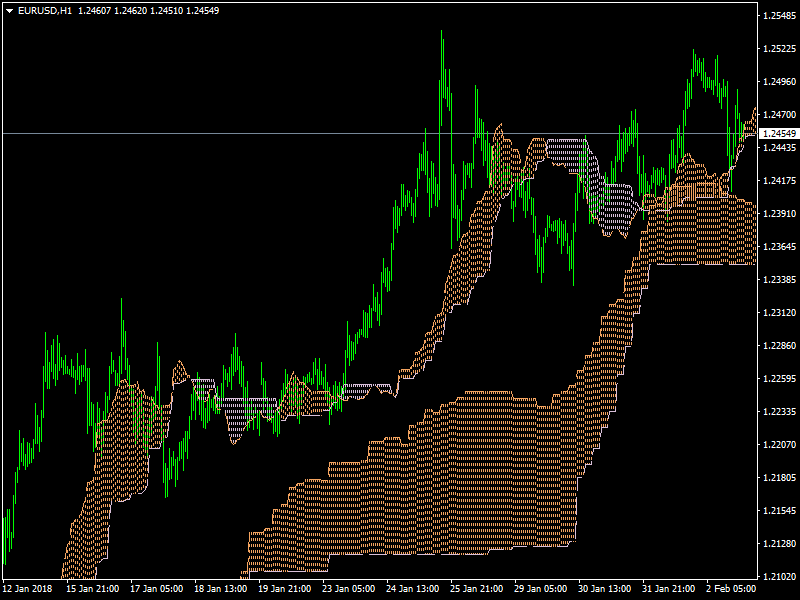
Task: Click the 1.21020 price scale label
Action: point(778,577)
